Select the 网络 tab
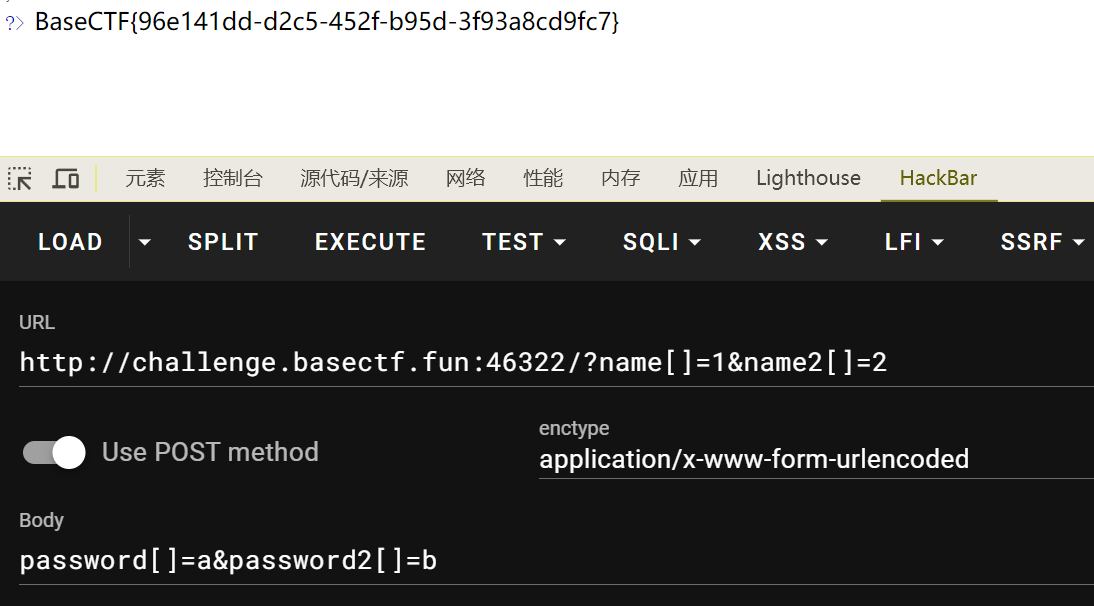The width and height of the screenshot is (1094, 606). pos(465,179)
